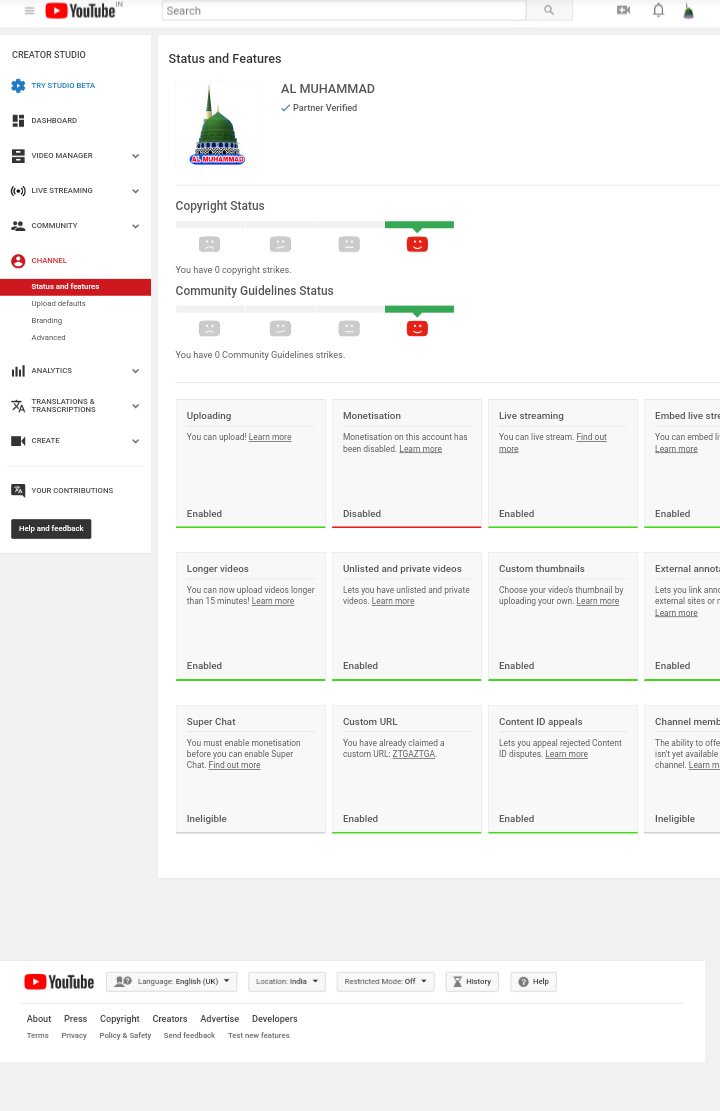Viewport: 720px width, 1111px height.
Task: Click Learn more in Monetisation card
Action: (420, 449)
